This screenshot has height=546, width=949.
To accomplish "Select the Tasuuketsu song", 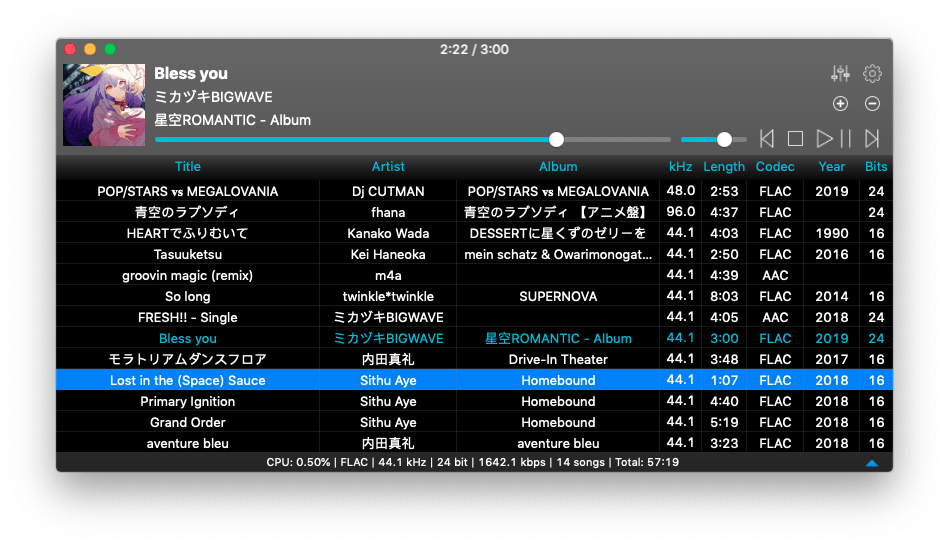I will pos(188,254).
